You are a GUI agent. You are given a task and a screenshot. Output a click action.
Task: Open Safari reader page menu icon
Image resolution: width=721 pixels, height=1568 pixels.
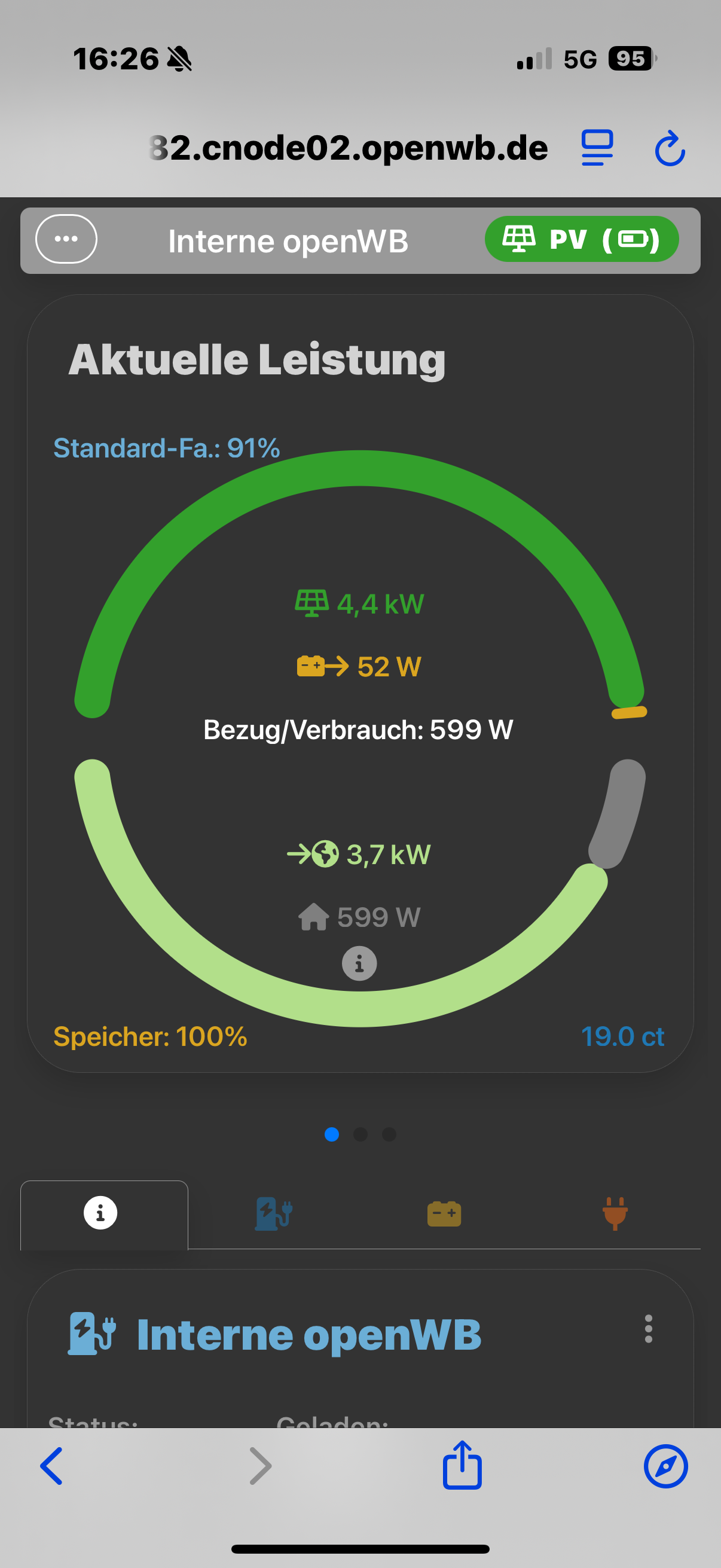pyautogui.click(x=597, y=148)
